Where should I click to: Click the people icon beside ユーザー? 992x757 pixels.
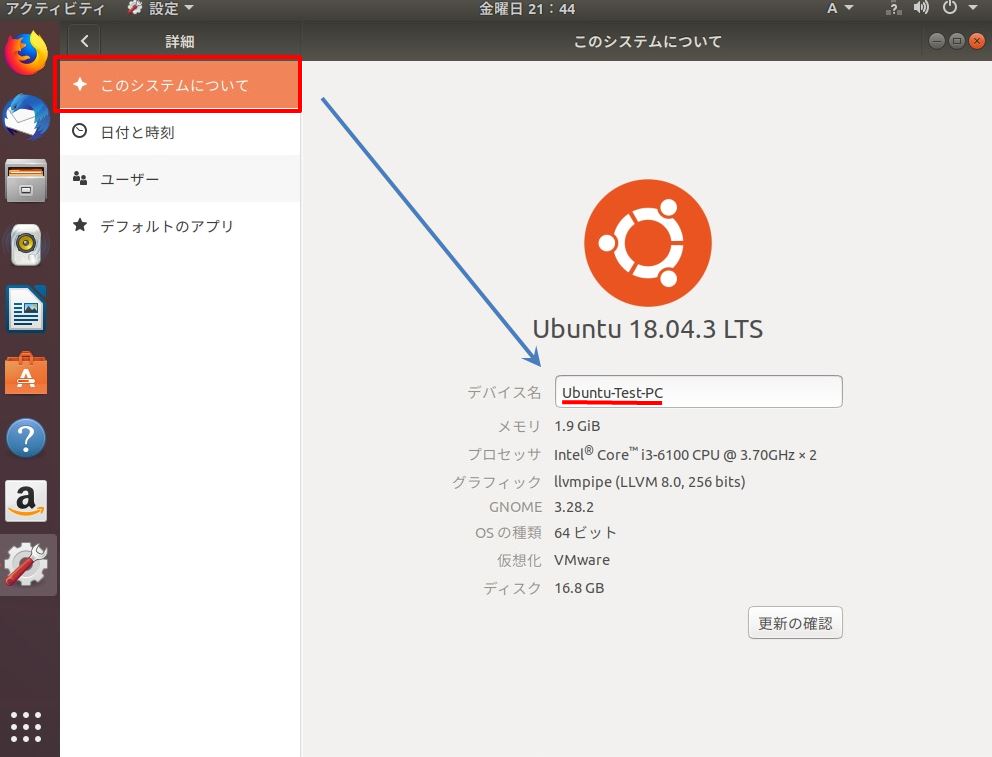pyautogui.click(x=80, y=178)
